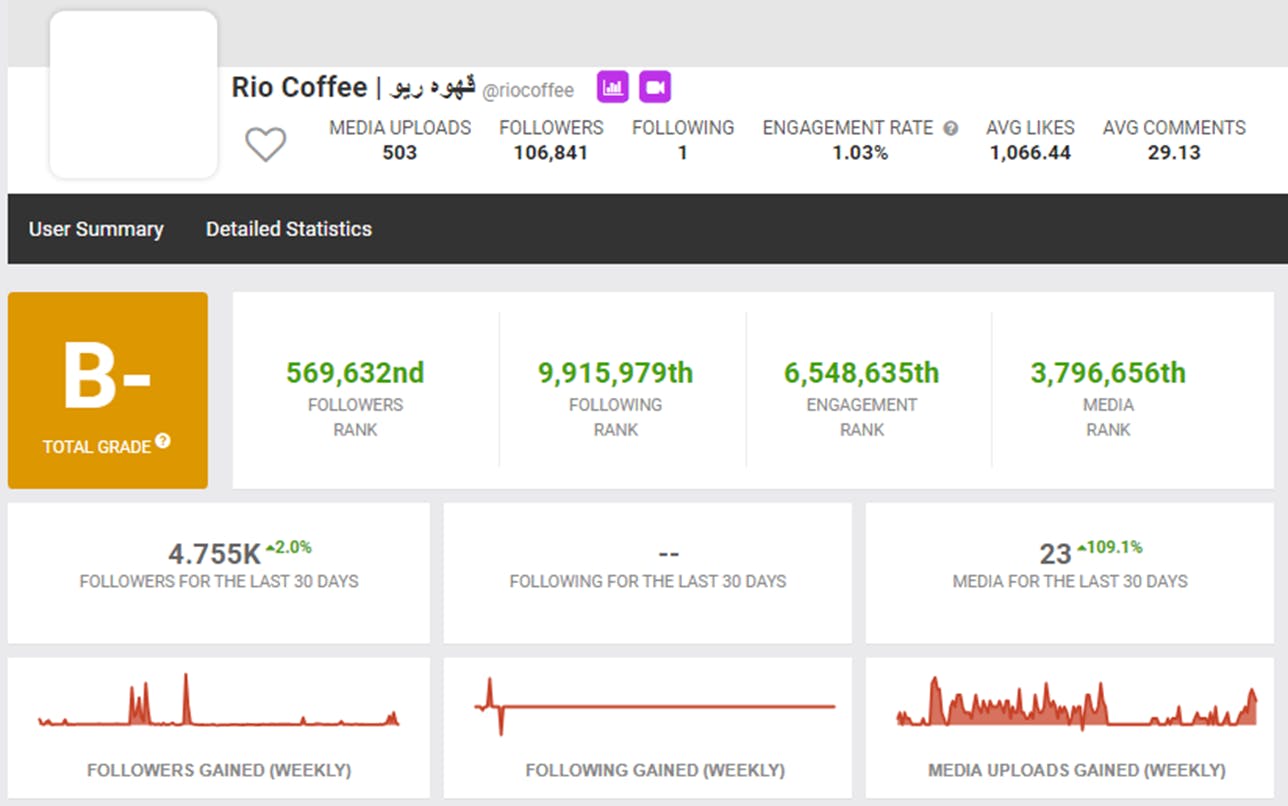Click the 569,632nd followers rank
Screen dimensions: 1288x806
355,373
